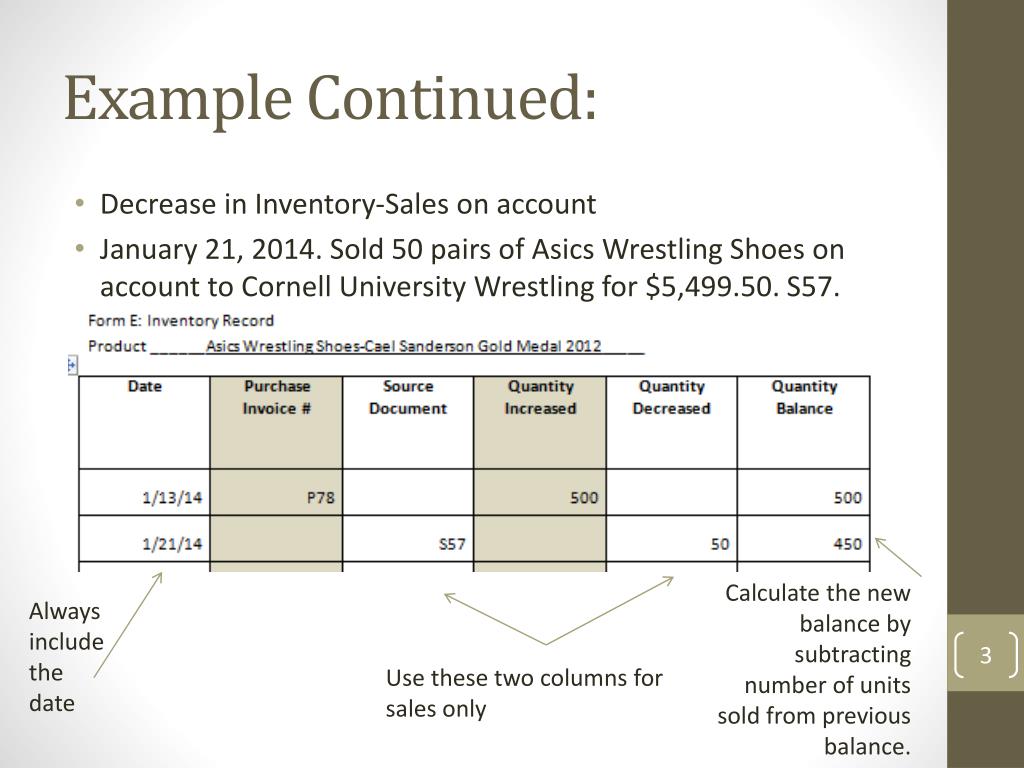Click the Use these two columns note

[524, 693]
